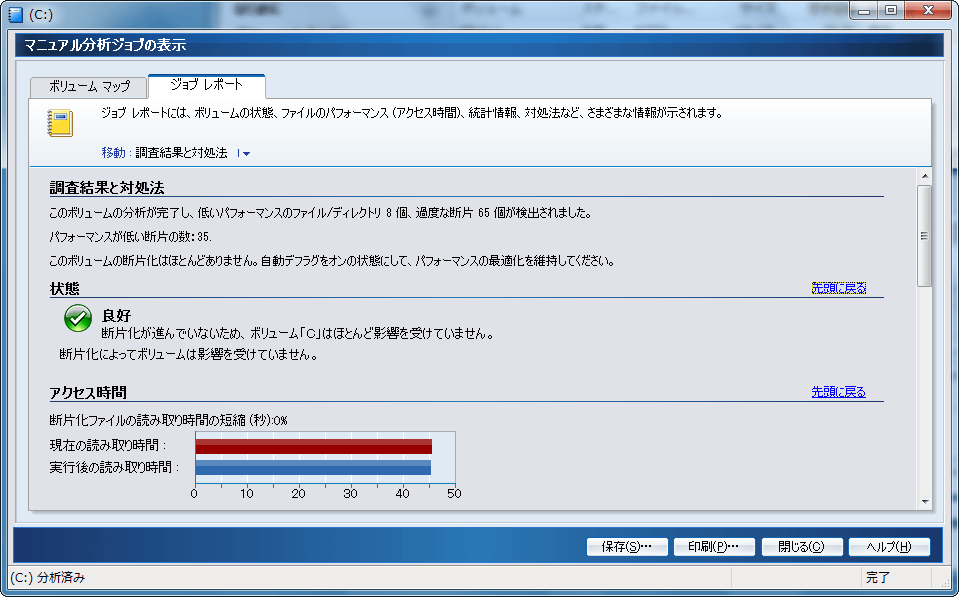959x597 pixels.
Task: Click the green checkmark 良好 status icon
Action: click(x=77, y=319)
